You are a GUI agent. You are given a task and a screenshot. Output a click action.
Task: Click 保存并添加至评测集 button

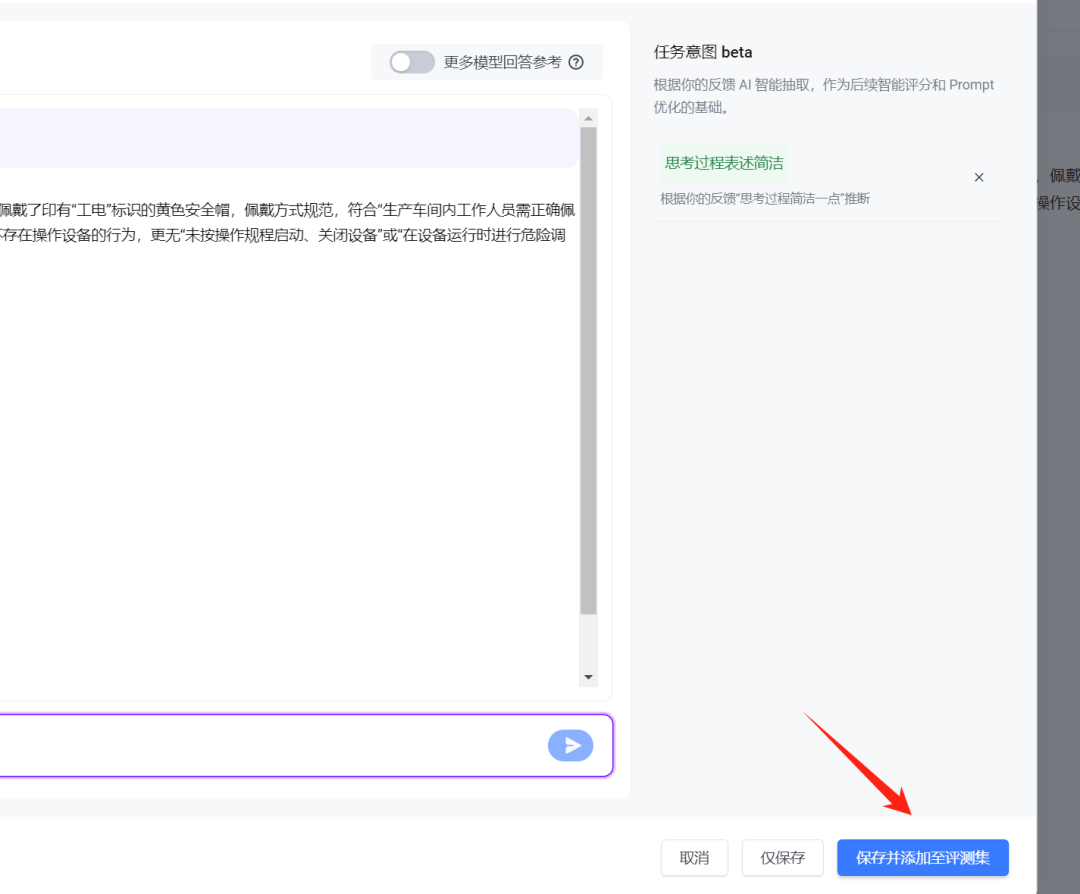click(x=922, y=858)
